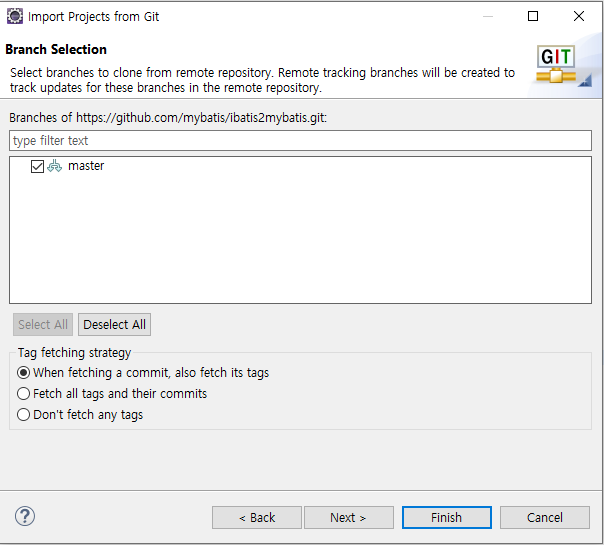Viewport: 604px width, 545px height.
Task: Select the master branch row label
Action: tap(86, 166)
